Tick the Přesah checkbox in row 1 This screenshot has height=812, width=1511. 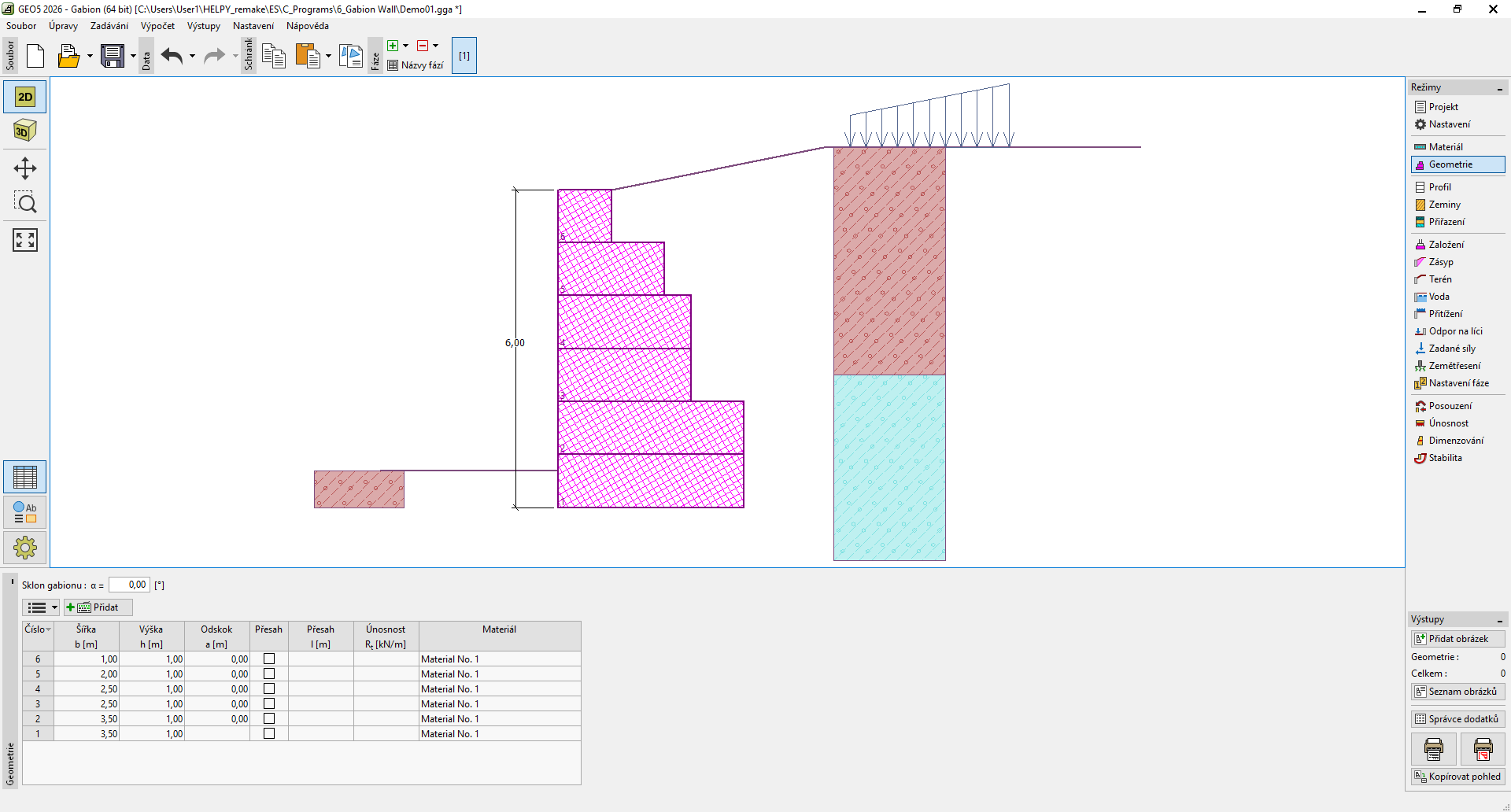269,733
